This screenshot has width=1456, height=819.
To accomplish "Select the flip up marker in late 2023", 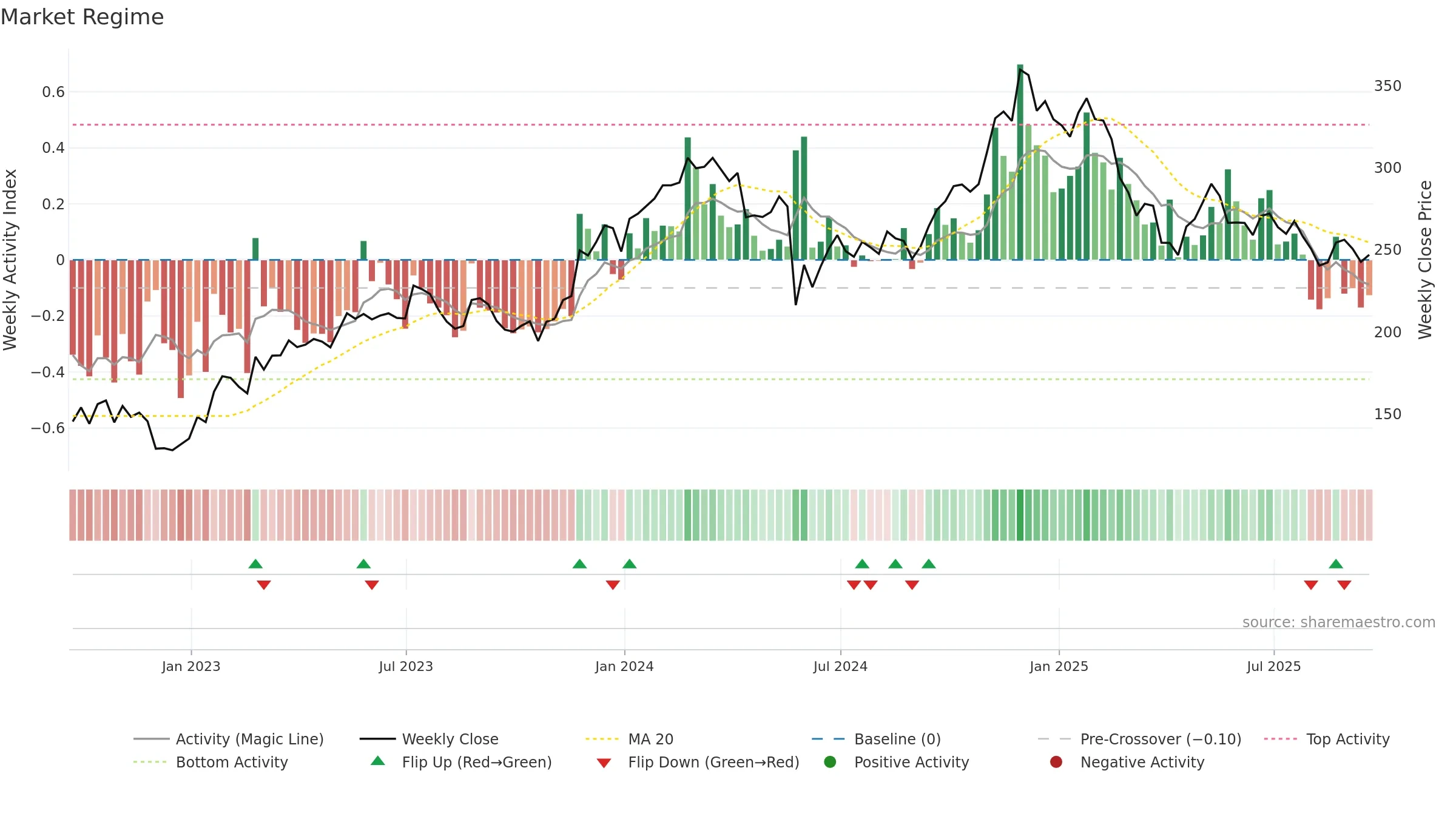I will point(579,564).
